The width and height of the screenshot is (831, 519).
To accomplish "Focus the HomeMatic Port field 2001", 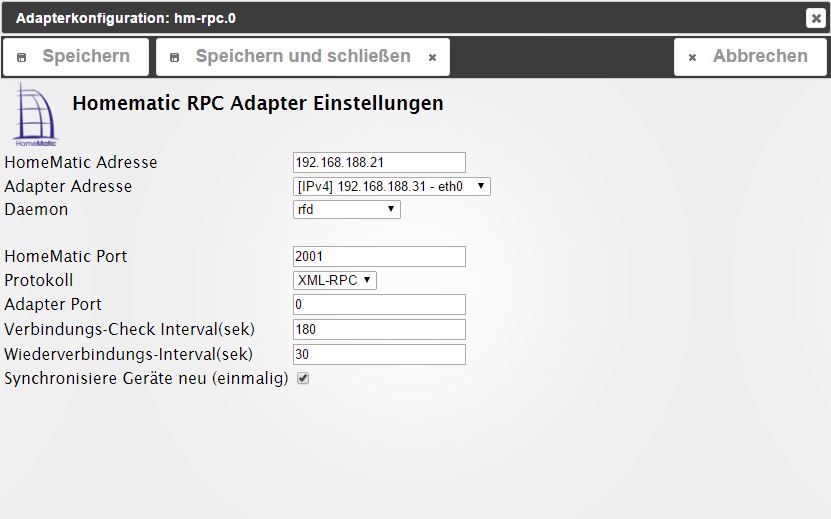I will point(379,257).
